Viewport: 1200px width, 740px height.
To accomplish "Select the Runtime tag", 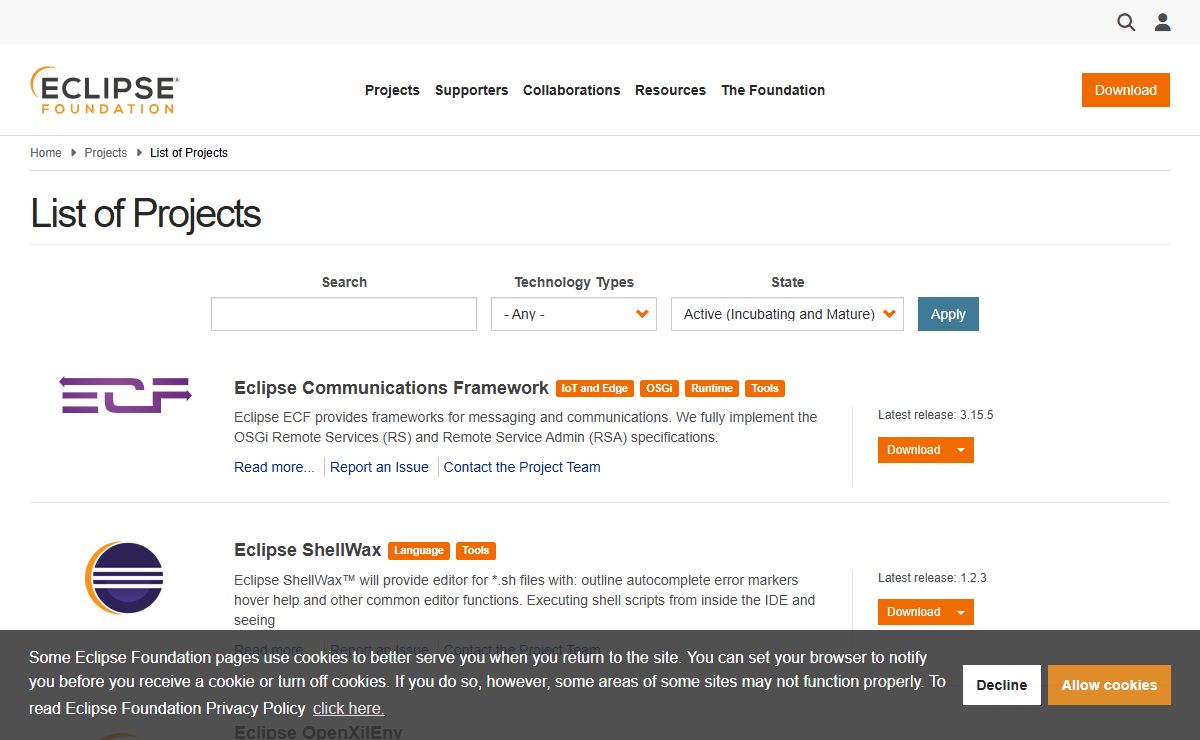I will point(712,388).
